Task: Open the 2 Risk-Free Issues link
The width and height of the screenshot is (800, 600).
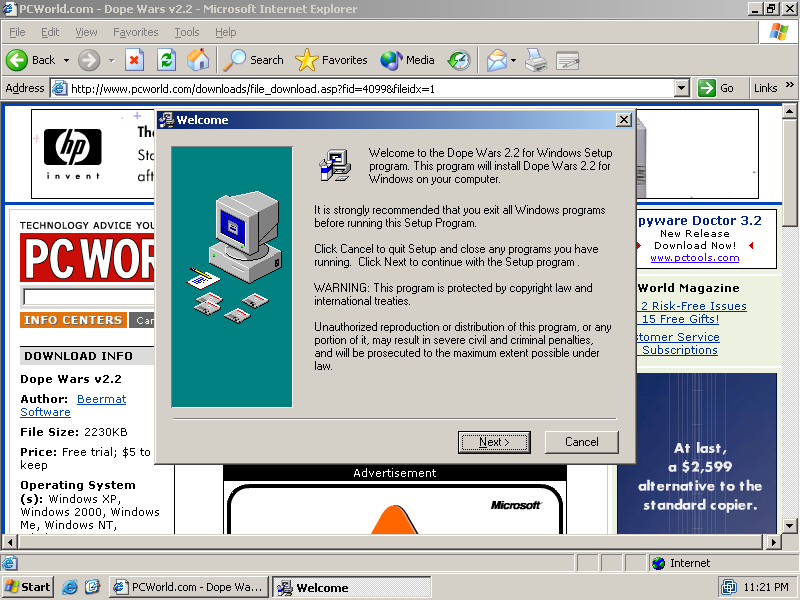Action: coord(693,306)
